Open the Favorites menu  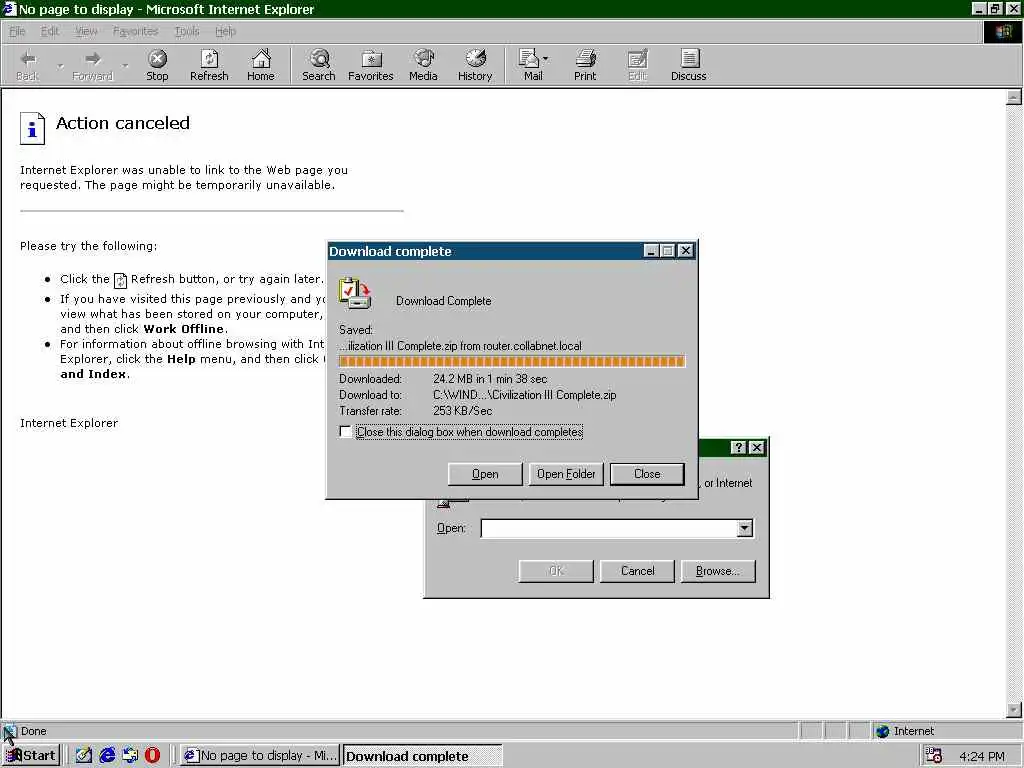point(135,31)
